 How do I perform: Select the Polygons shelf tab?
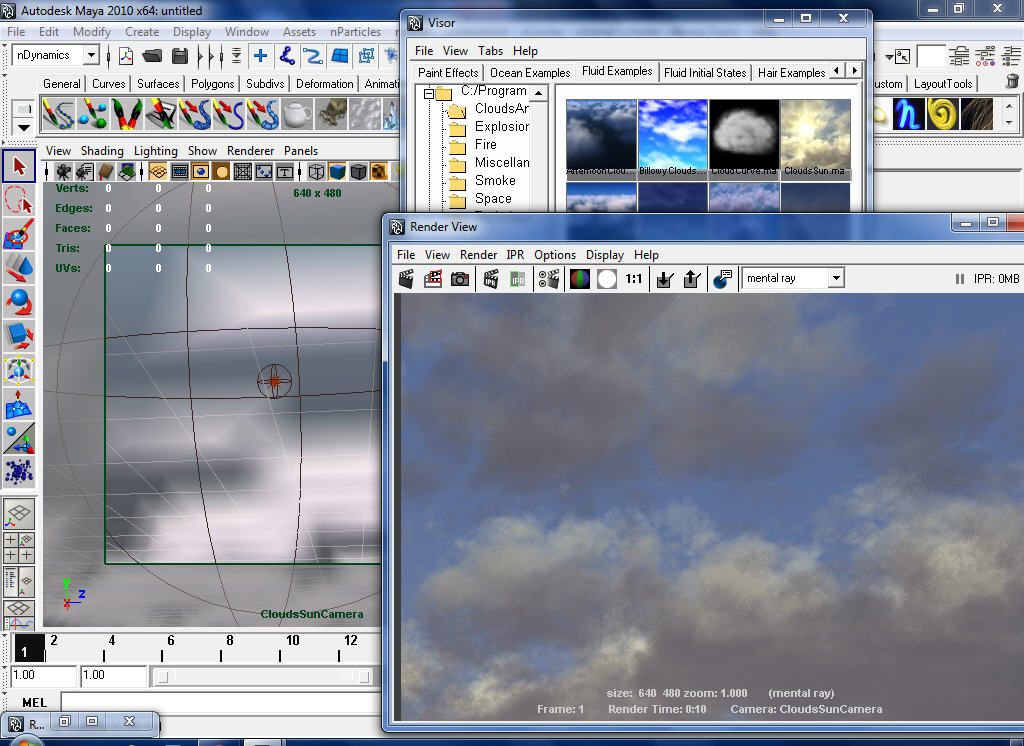212,84
